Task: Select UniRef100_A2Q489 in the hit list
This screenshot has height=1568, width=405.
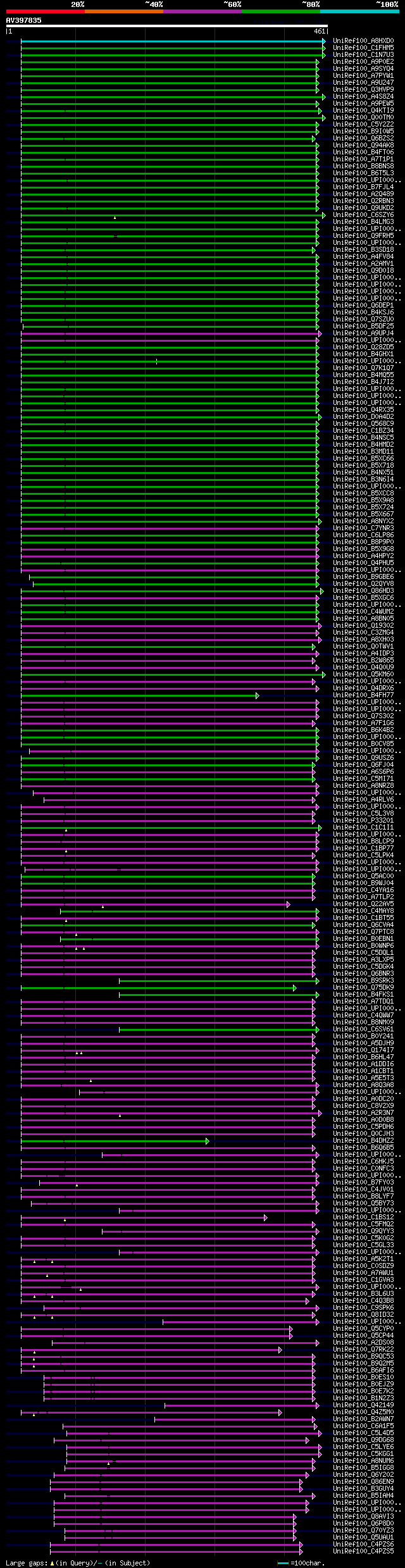Action: [363, 194]
